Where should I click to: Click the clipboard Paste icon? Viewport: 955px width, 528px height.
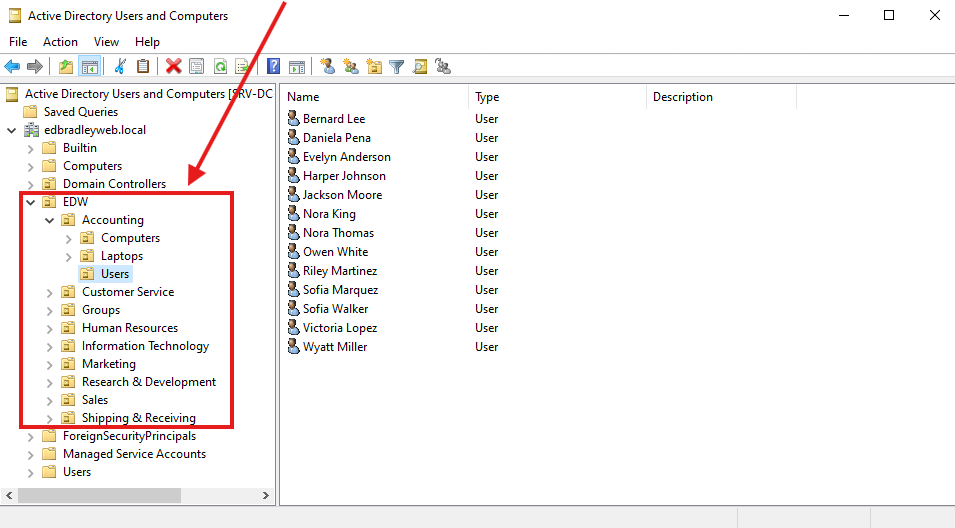[x=143, y=66]
